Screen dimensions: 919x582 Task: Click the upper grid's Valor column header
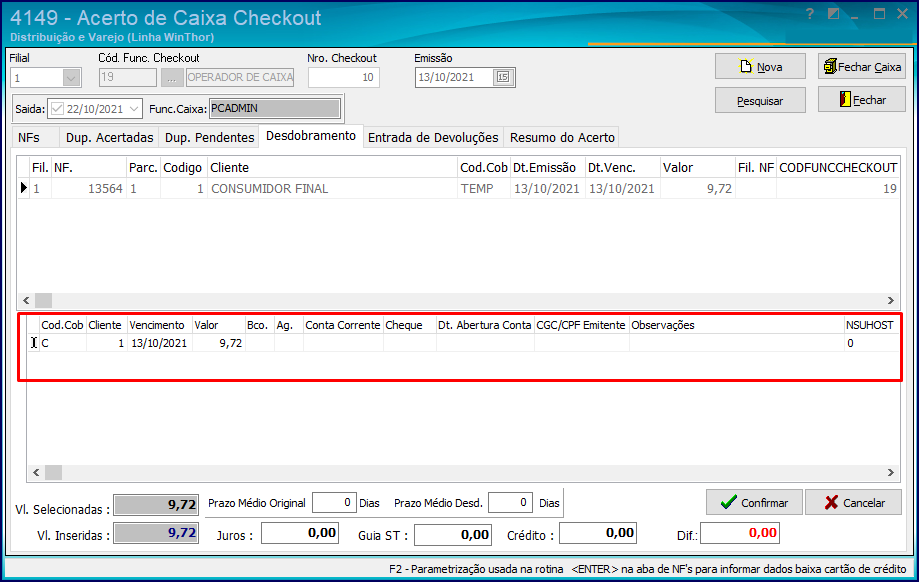[x=697, y=168]
